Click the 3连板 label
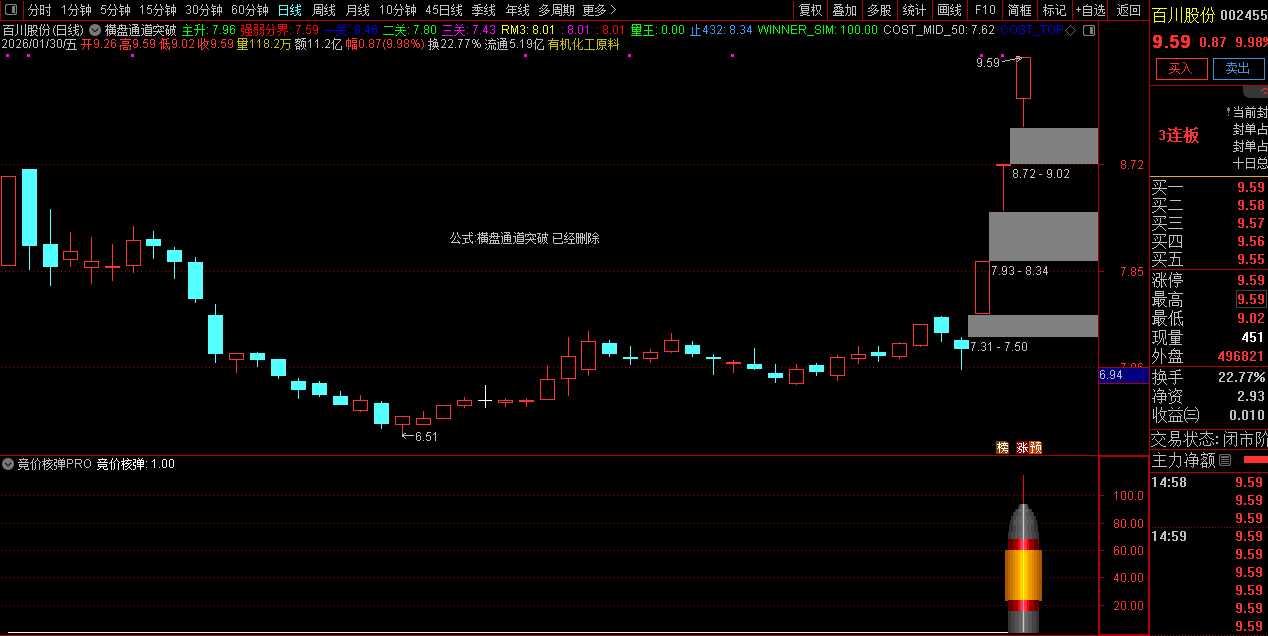Screen dimensions: 1268x636 click(1179, 135)
